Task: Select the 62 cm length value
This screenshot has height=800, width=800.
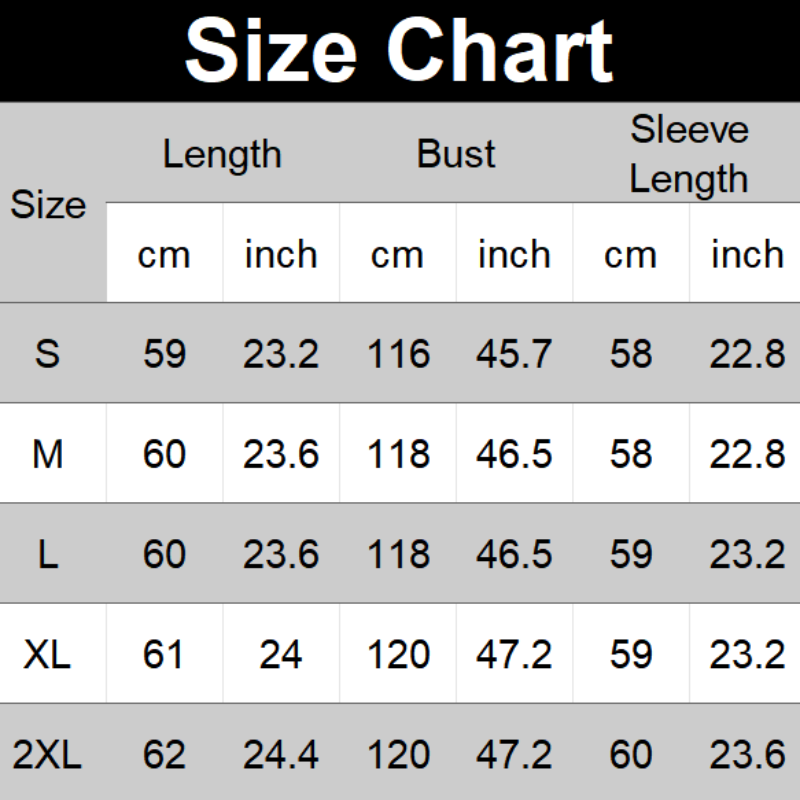Action: tap(164, 754)
